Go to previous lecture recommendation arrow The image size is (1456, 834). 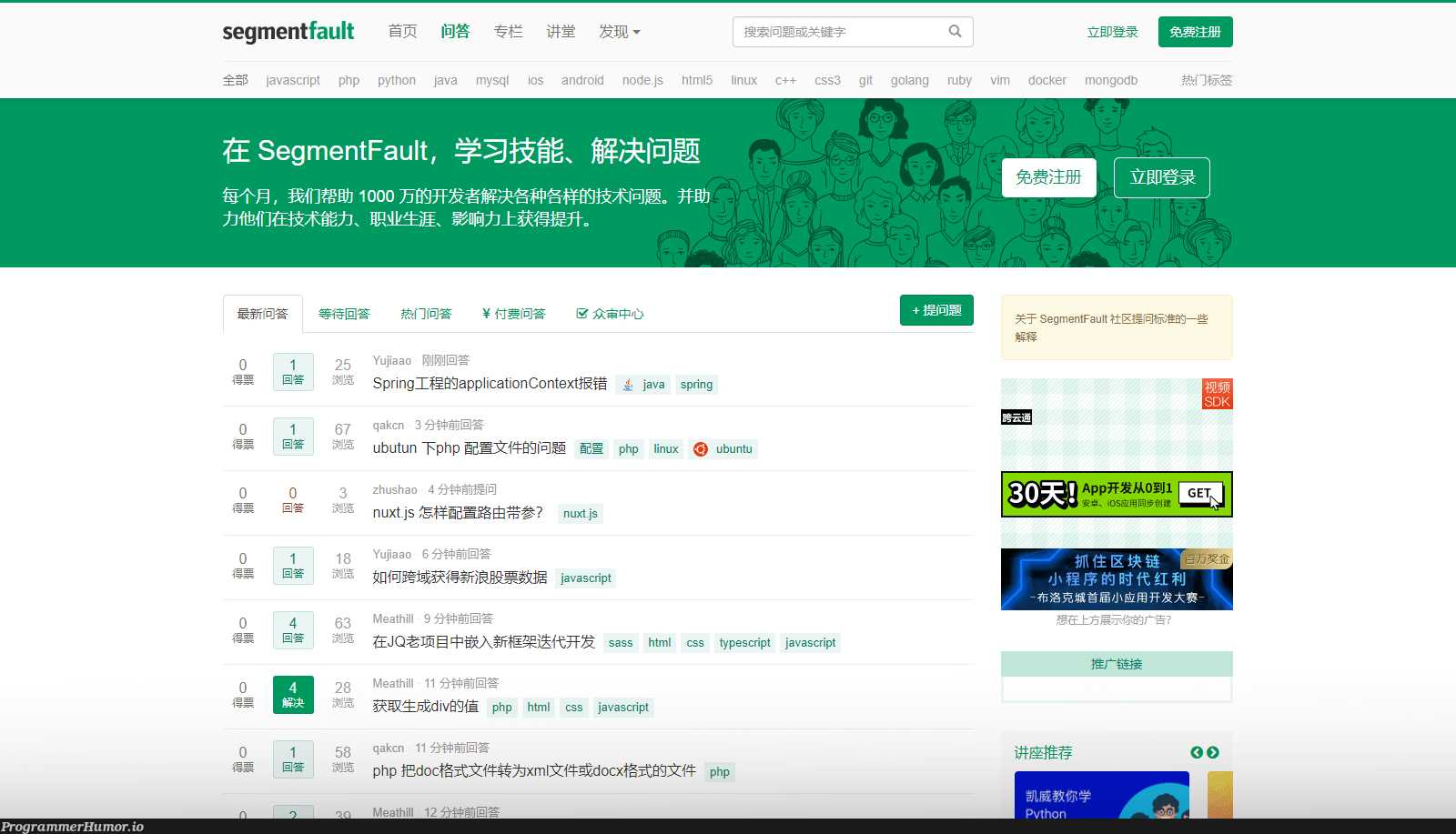[1197, 752]
